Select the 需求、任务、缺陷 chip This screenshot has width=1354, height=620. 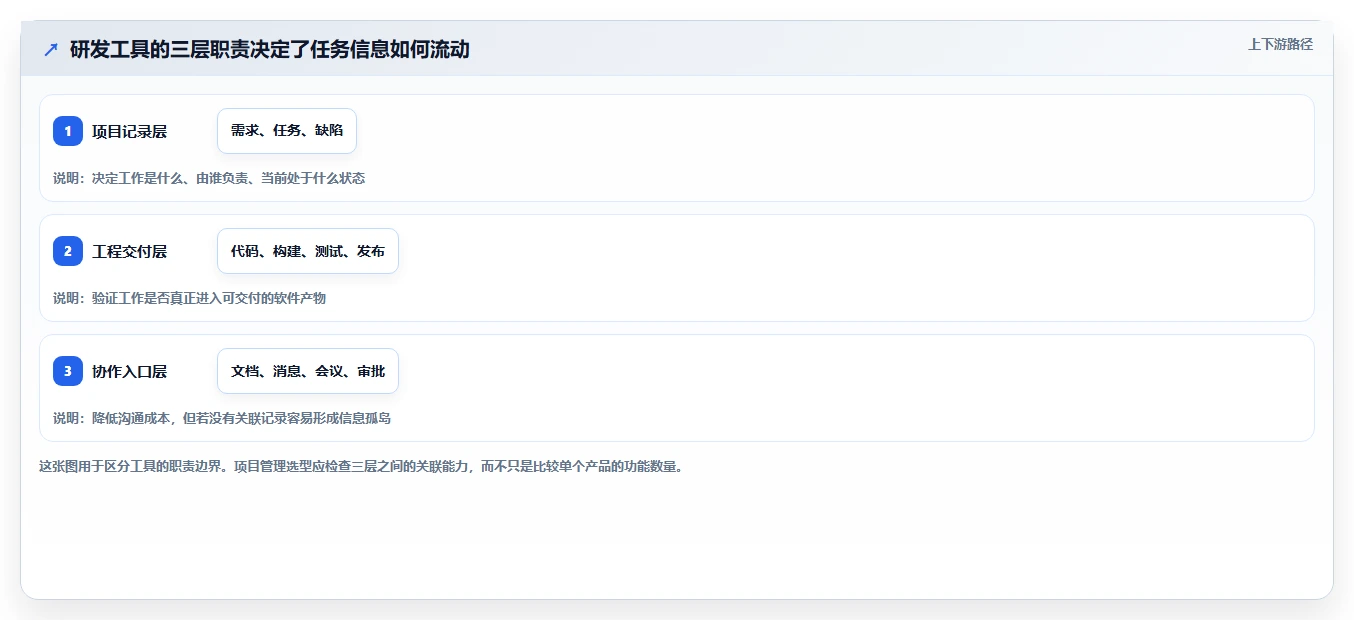pyautogui.click(x=287, y=131)
